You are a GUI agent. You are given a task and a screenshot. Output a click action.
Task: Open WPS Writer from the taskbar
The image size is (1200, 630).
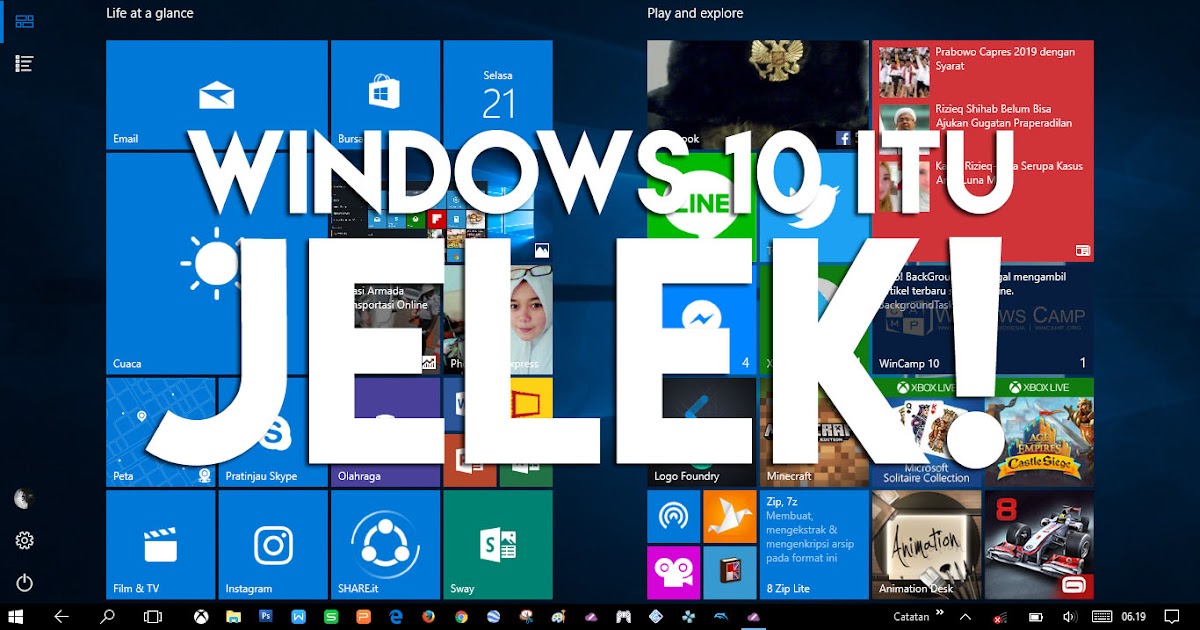(298, 617)
